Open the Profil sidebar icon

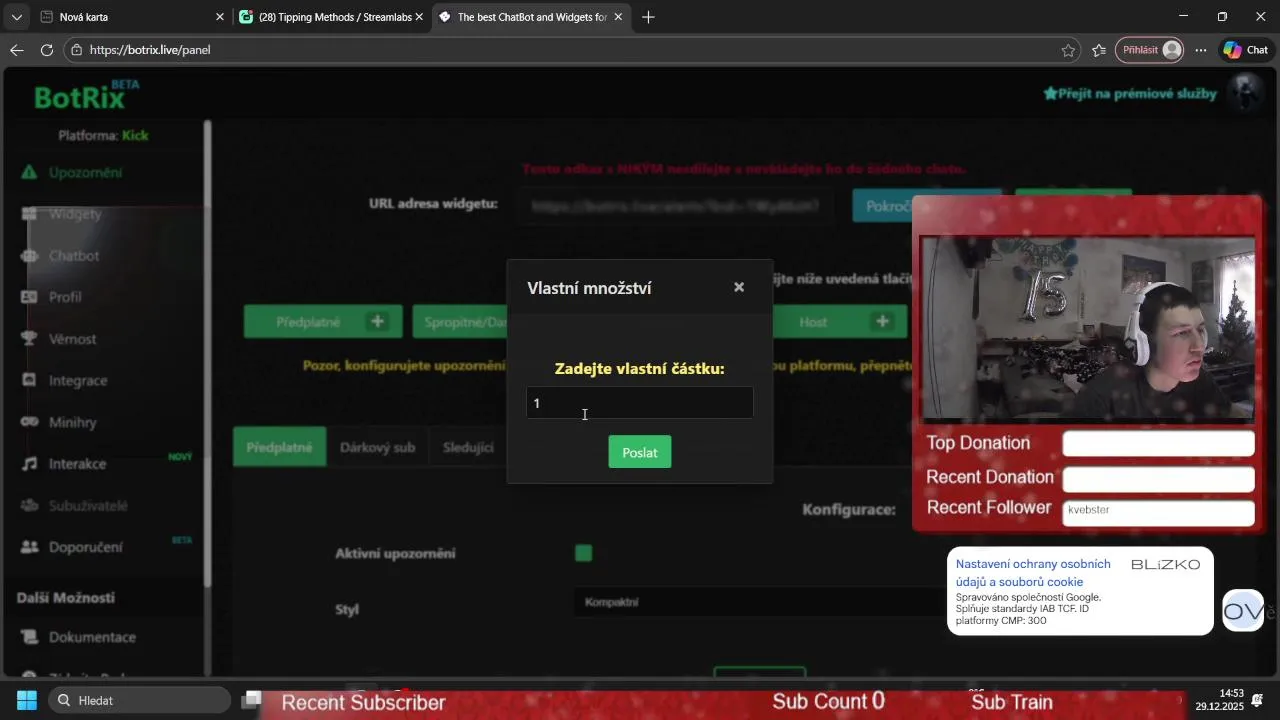30,297
